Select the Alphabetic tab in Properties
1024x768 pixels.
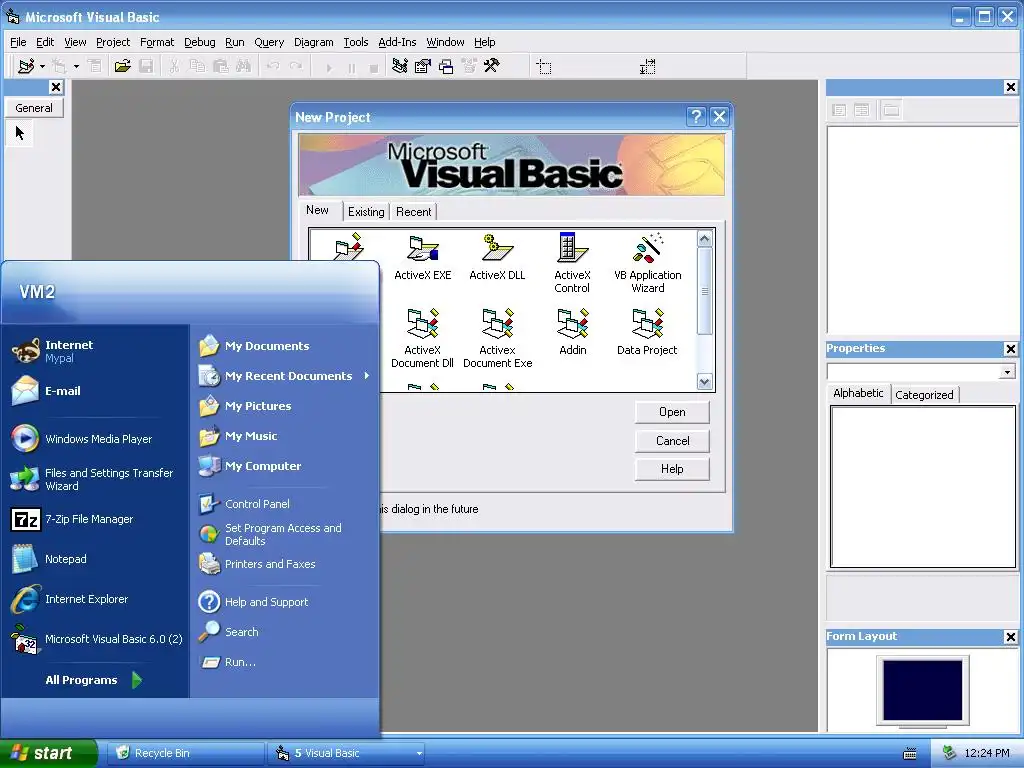point(858,392)
